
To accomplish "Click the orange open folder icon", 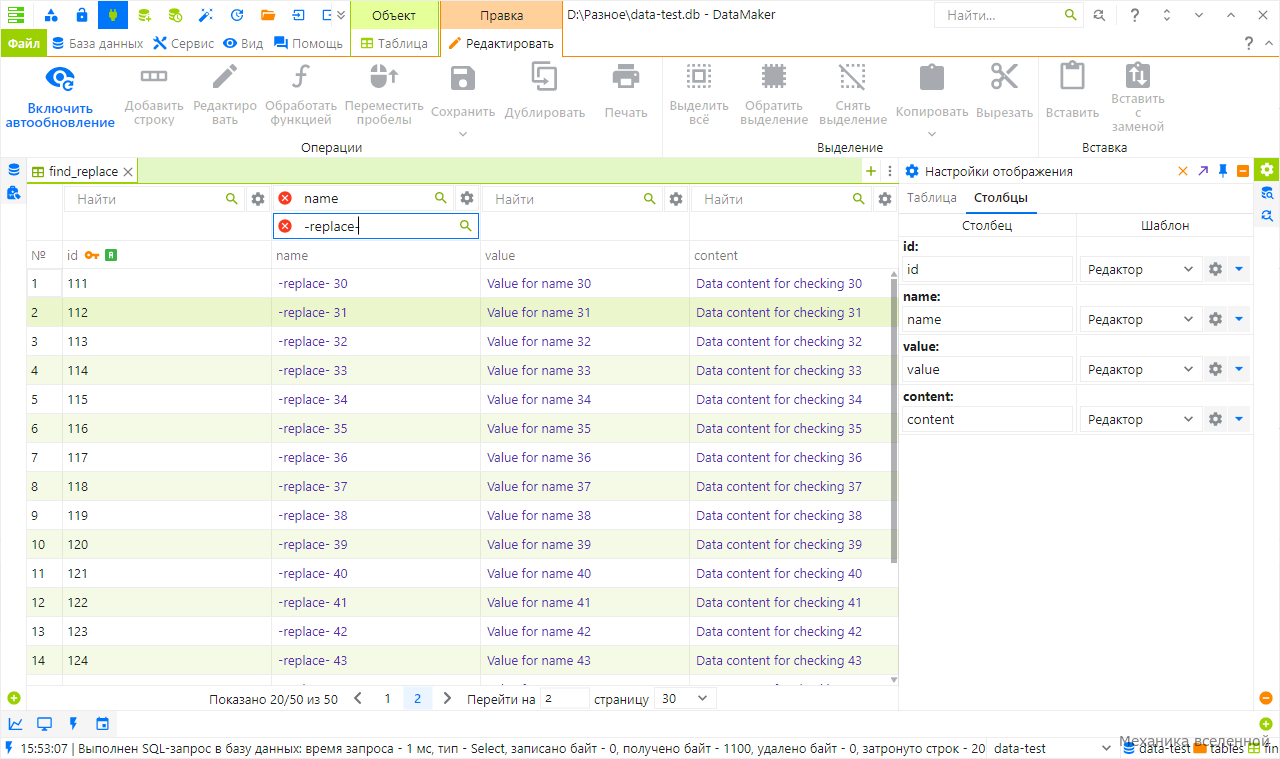I will click(268, 15).
